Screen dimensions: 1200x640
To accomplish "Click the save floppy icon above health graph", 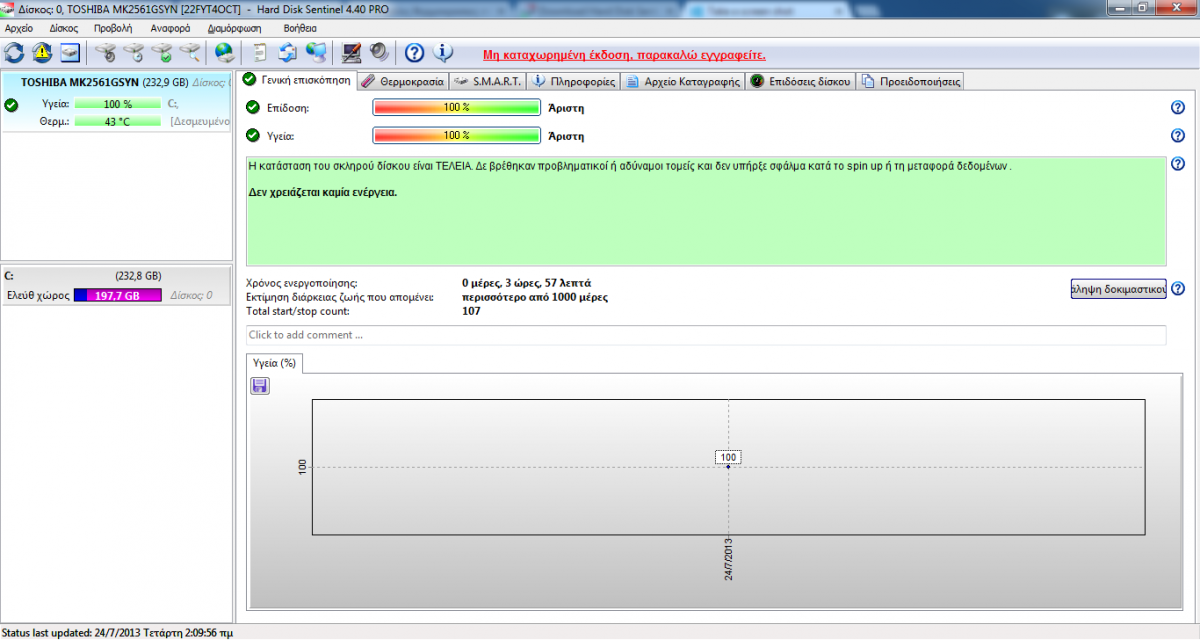I will coord(260,385).
